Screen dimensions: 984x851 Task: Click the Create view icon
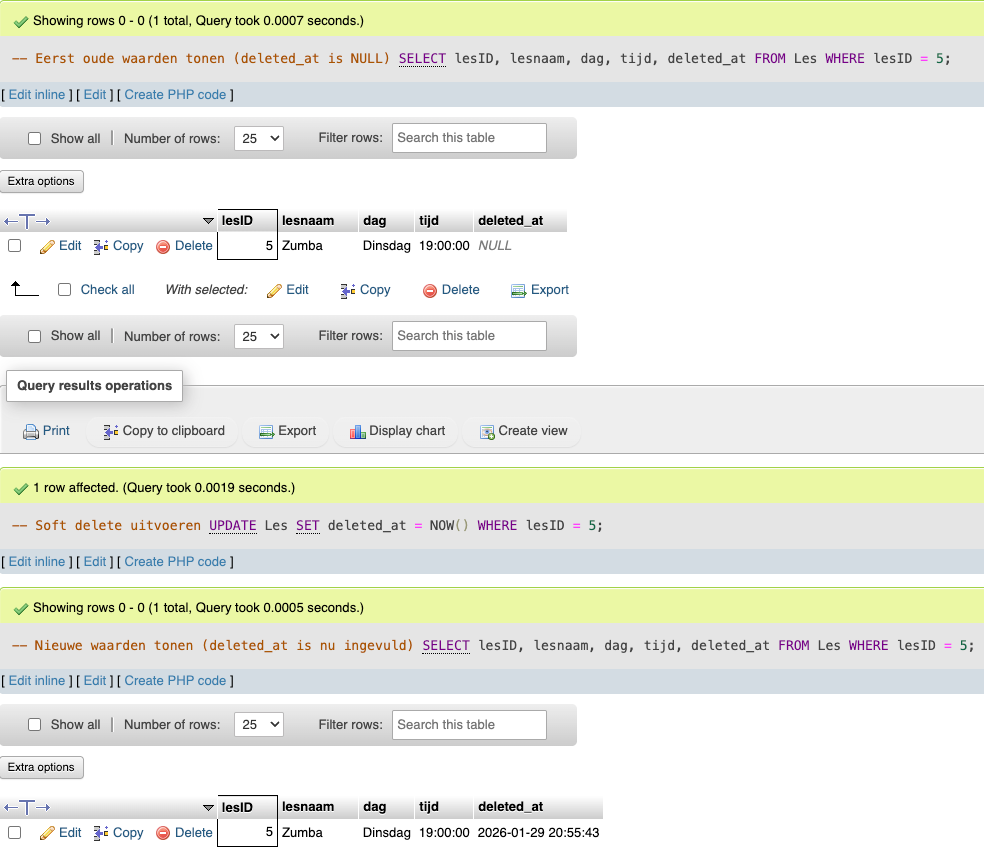487,432
